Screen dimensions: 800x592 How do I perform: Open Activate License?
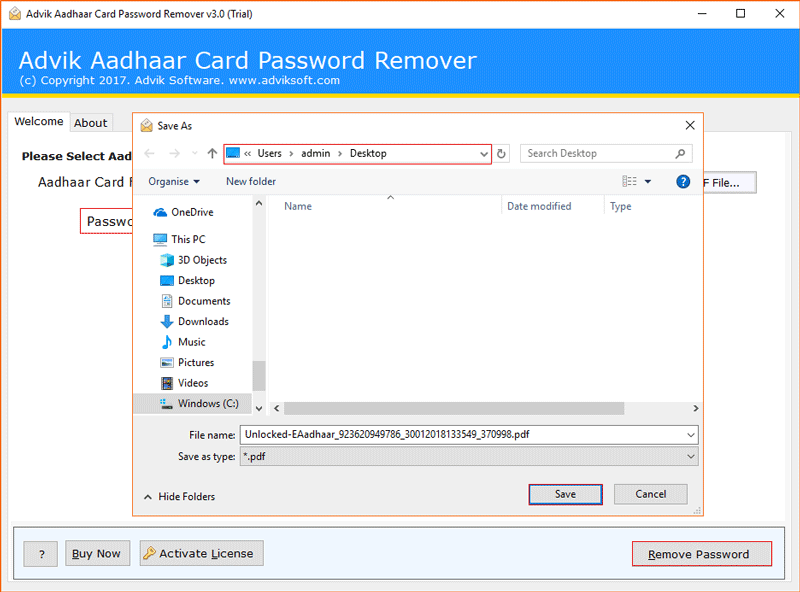[x=202, y=553]
